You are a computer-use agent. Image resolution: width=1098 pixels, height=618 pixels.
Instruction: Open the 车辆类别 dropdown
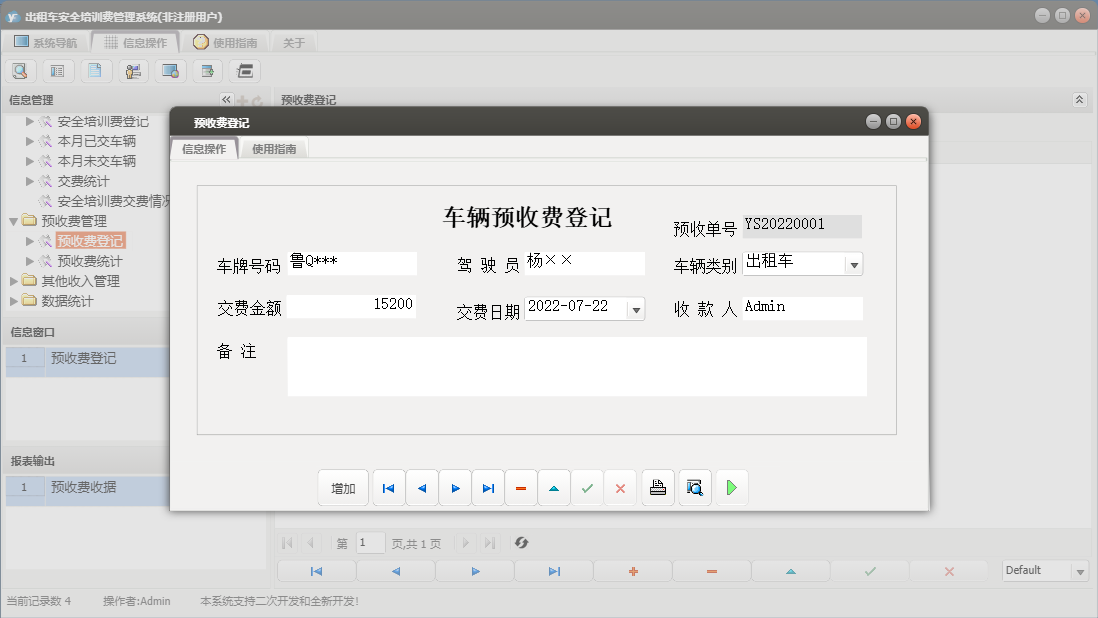[x=855, y=263]
